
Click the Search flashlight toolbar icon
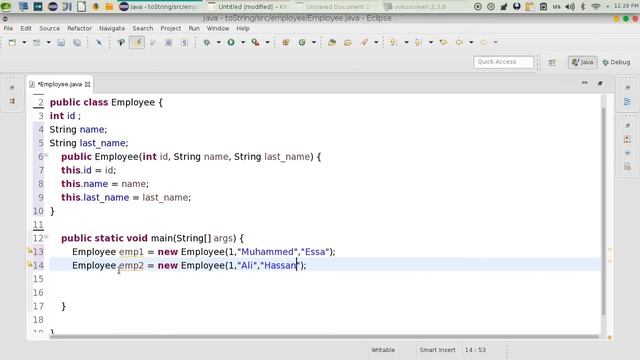point(364,42)
